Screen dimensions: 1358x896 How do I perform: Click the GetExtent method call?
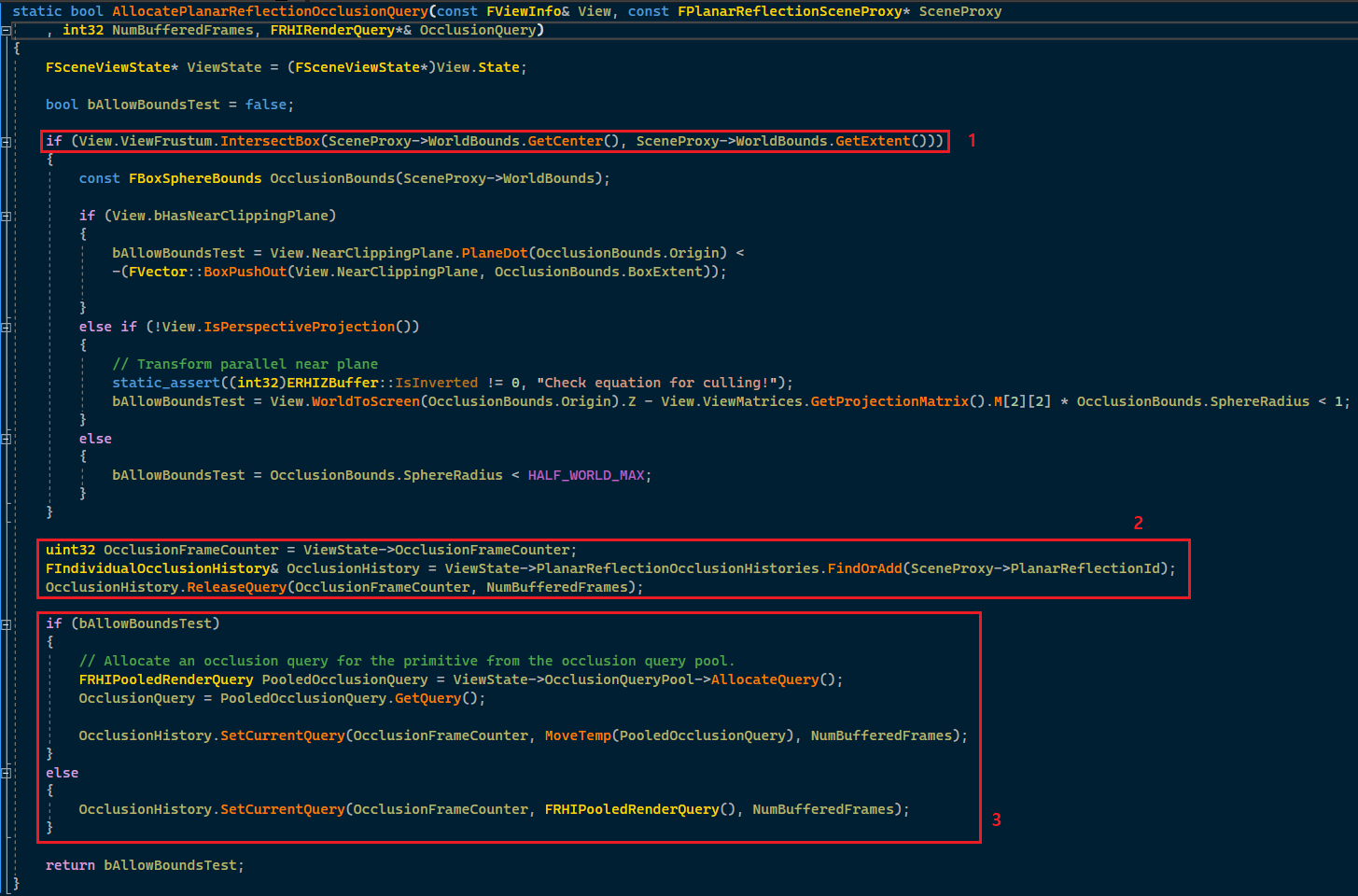(873, 141)
